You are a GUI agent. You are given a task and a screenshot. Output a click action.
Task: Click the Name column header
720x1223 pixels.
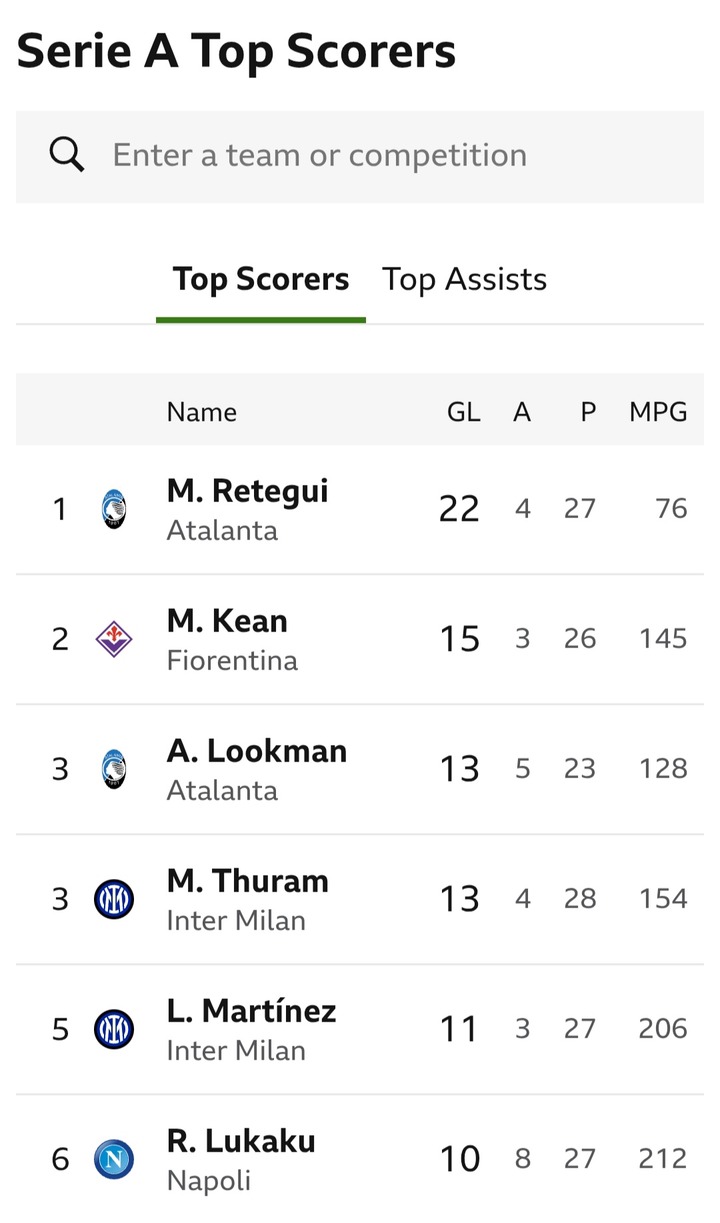click(x=202, y=412)
